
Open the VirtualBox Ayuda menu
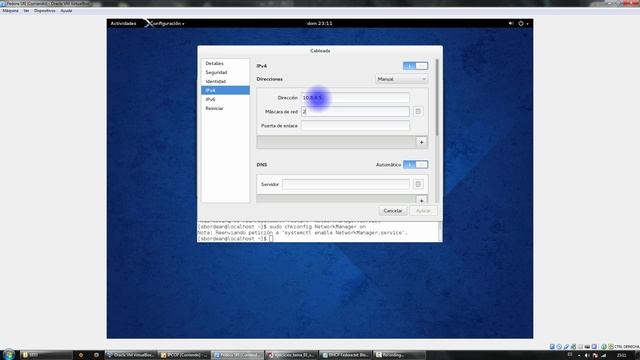pos(66,11)
